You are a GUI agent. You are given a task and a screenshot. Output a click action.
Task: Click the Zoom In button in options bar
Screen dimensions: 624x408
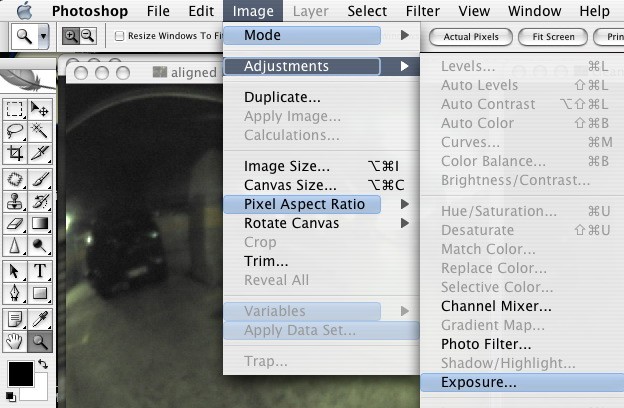click(70, 36)
